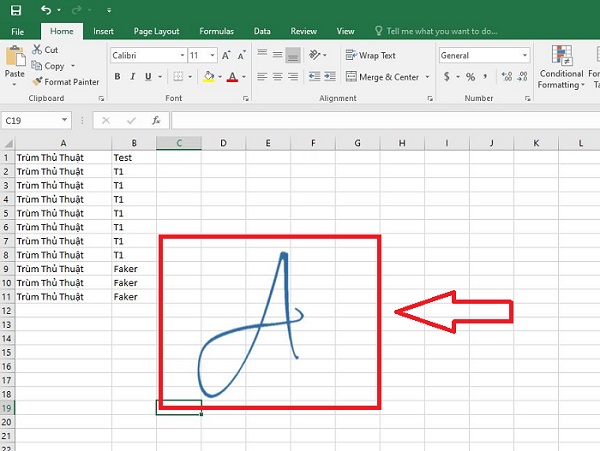Click the Save icon in the title bar
This screenshot has width=600, height=451.
pos(15,11)
